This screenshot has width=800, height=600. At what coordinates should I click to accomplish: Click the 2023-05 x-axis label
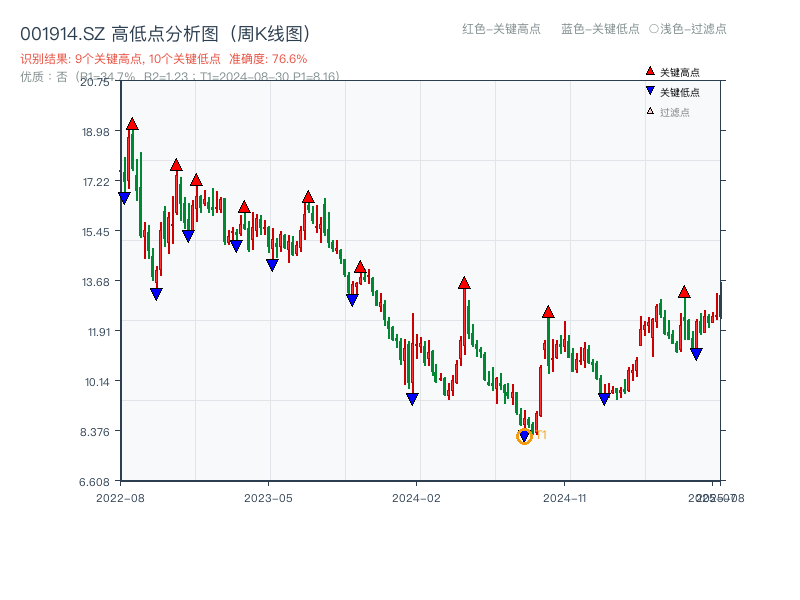coord(268,498)
